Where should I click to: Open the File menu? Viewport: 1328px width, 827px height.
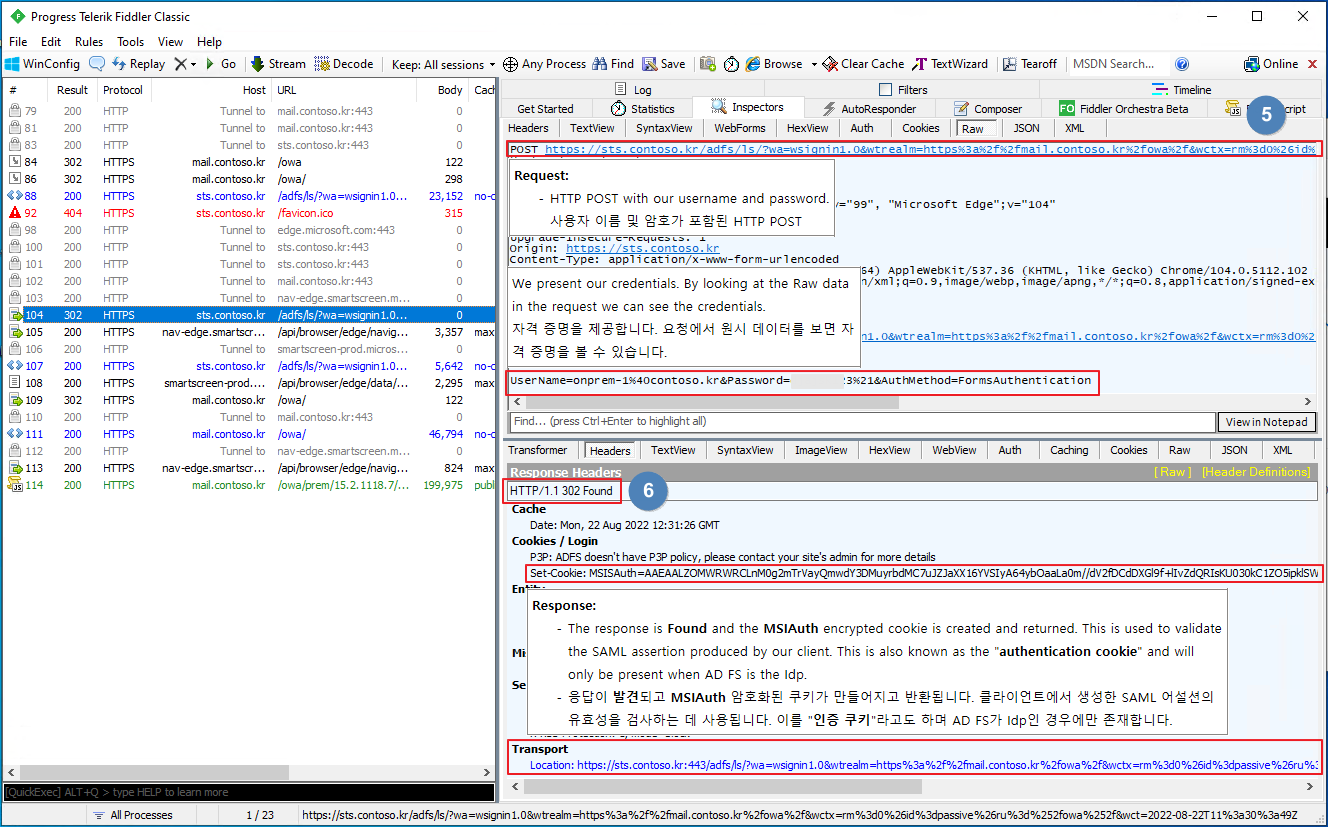(18, 42)
